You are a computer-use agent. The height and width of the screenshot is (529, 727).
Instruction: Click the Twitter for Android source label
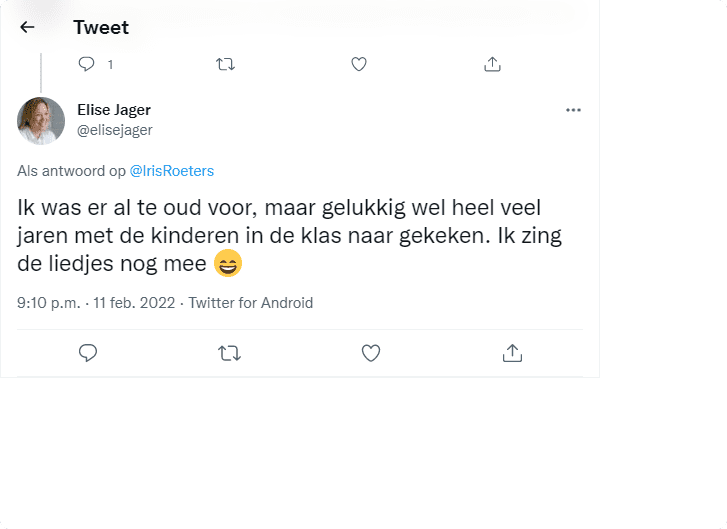pyautogui.click(x=251, y=303)
